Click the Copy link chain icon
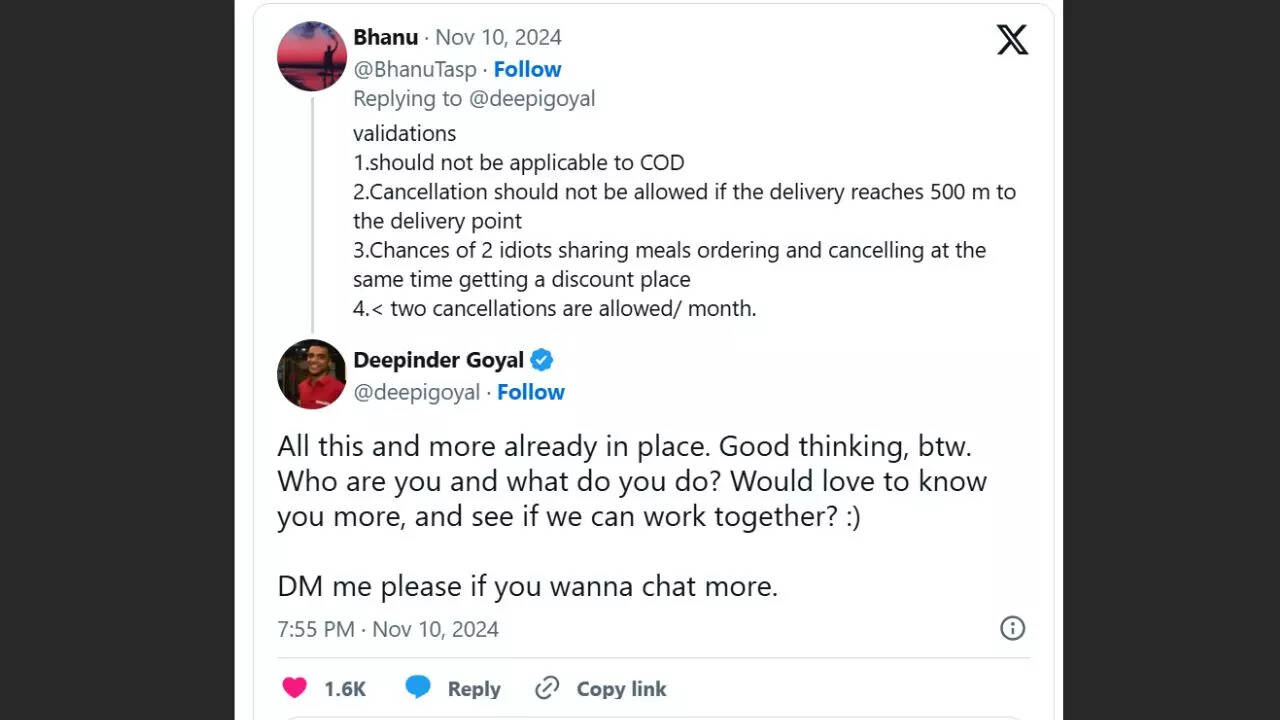 coord(547,688)
